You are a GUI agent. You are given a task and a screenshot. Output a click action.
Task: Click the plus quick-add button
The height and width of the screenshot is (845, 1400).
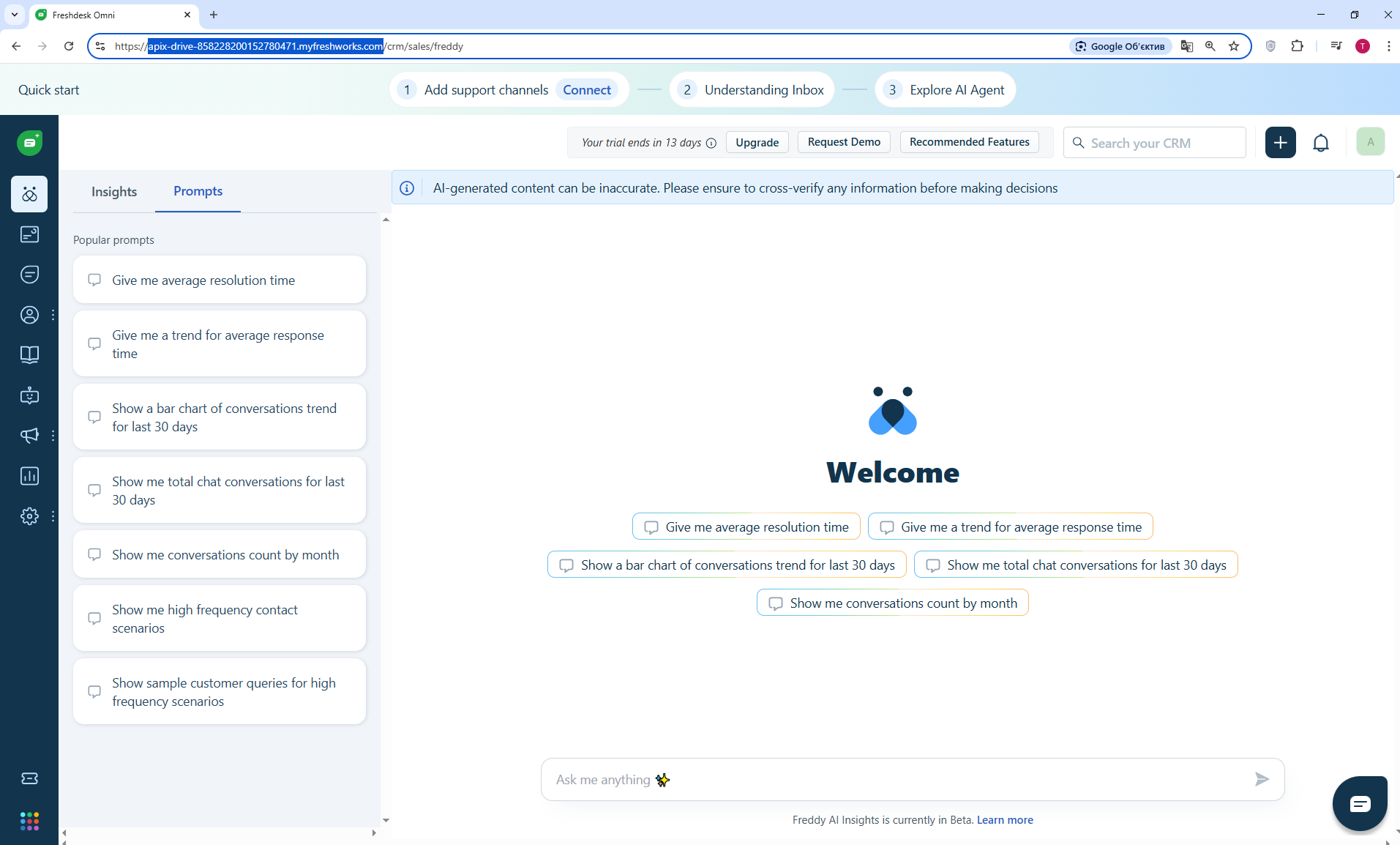[x=1281, y=142]
